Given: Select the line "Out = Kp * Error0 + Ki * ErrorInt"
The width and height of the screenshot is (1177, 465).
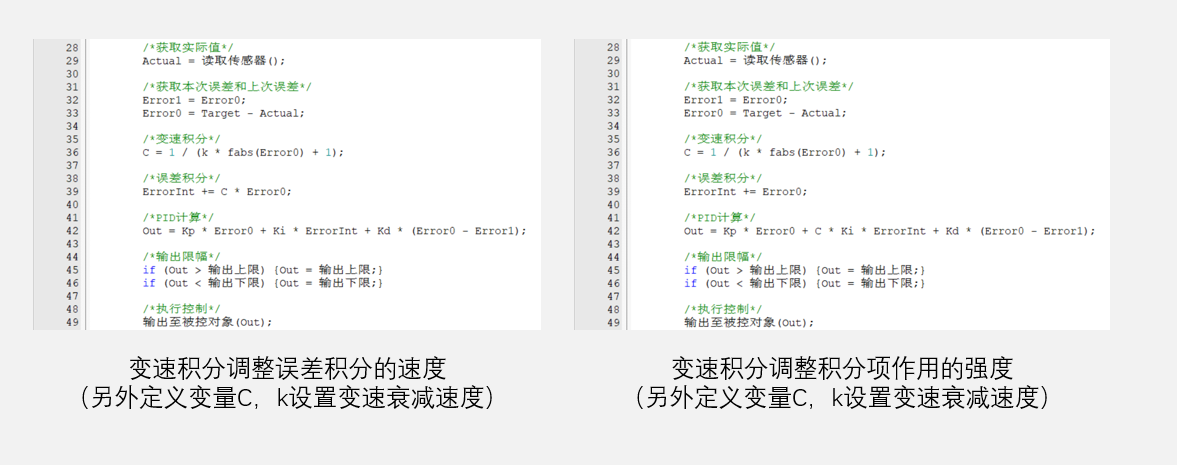Looking at the screenshot, I should (334, 231).
